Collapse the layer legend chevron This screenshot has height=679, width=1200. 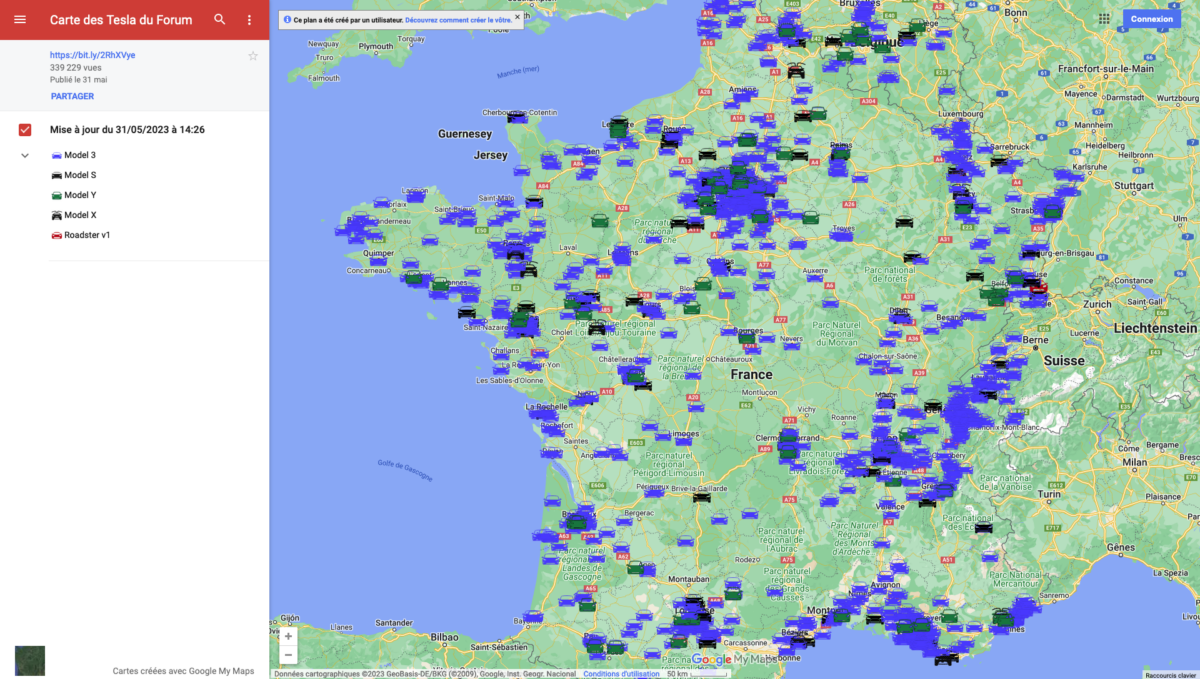point(25,156)
